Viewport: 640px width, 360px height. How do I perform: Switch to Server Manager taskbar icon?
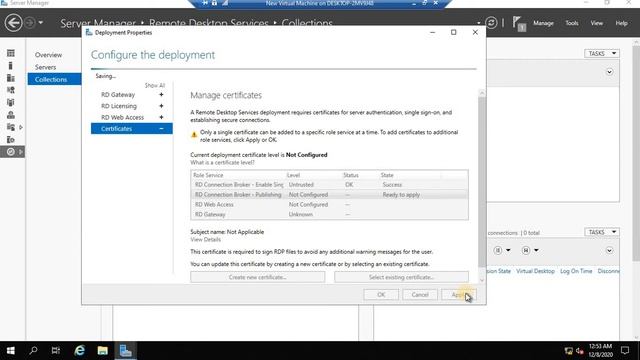point(125,351)
